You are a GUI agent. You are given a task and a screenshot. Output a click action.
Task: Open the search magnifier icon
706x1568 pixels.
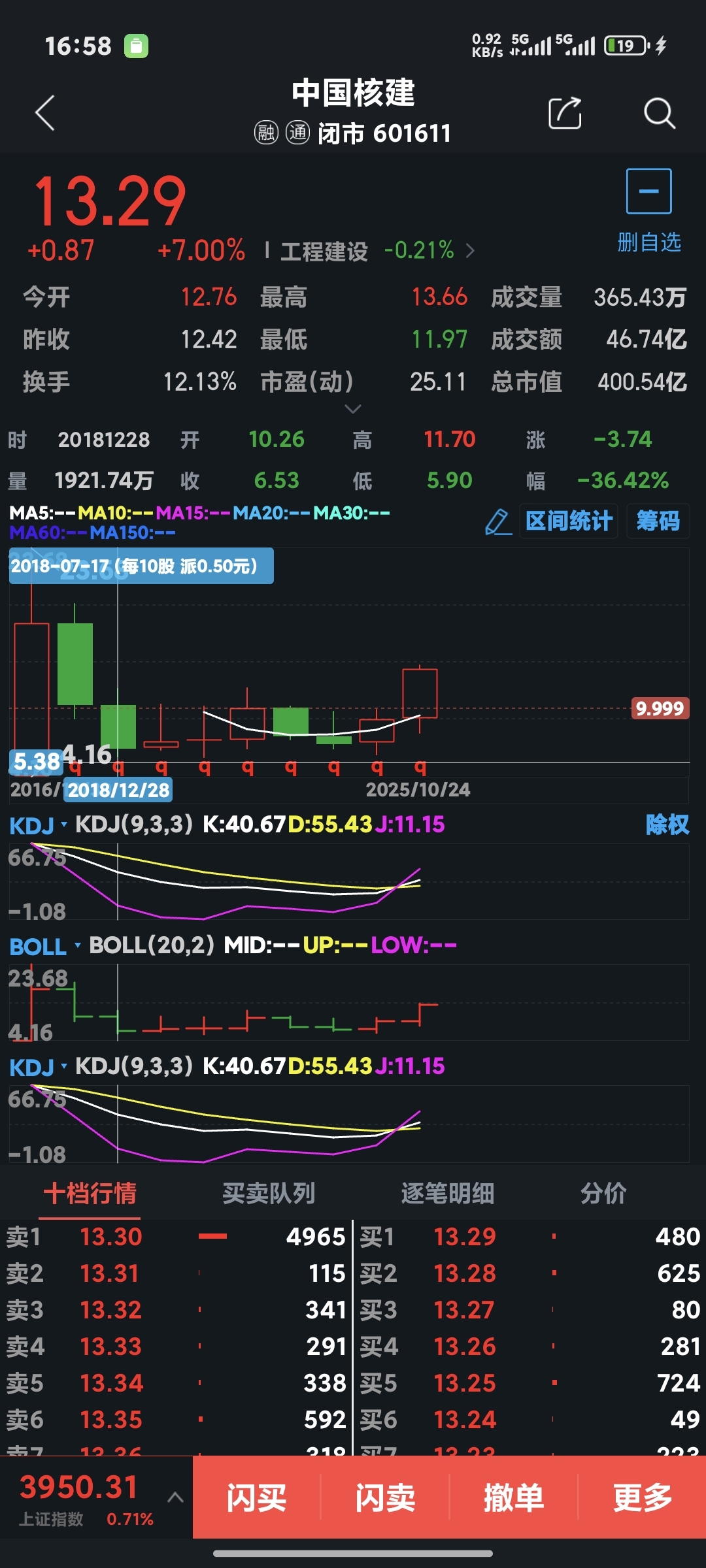(x=659, y=113)
